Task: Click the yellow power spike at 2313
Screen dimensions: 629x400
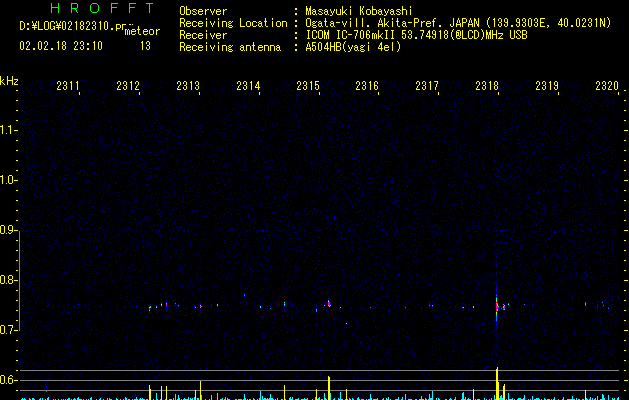Action: coord(200,390)
